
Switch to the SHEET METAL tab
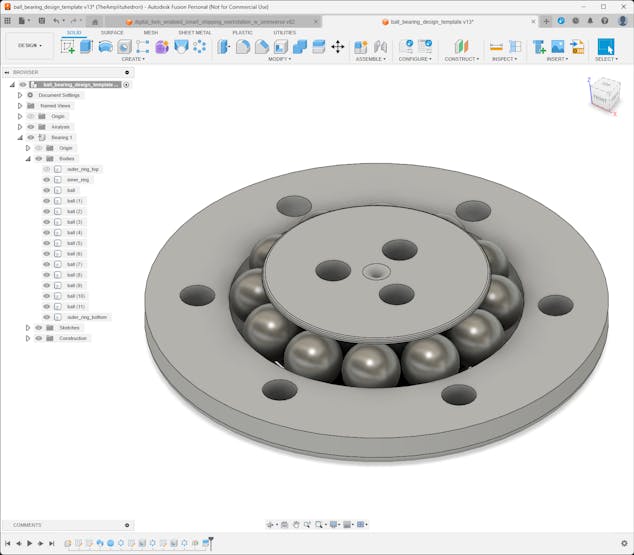click(x=194, y=32)
